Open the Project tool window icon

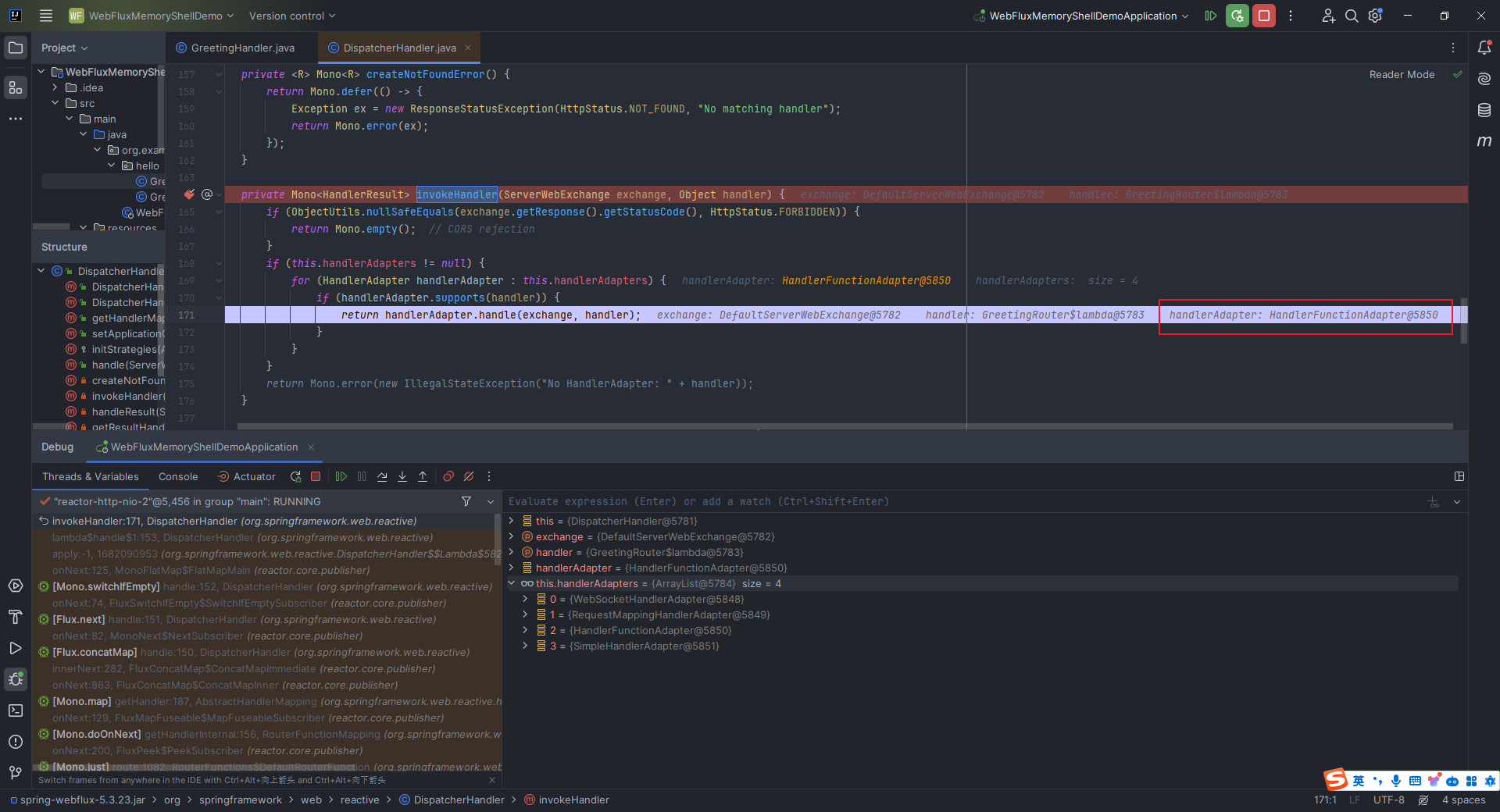[16, 48]
